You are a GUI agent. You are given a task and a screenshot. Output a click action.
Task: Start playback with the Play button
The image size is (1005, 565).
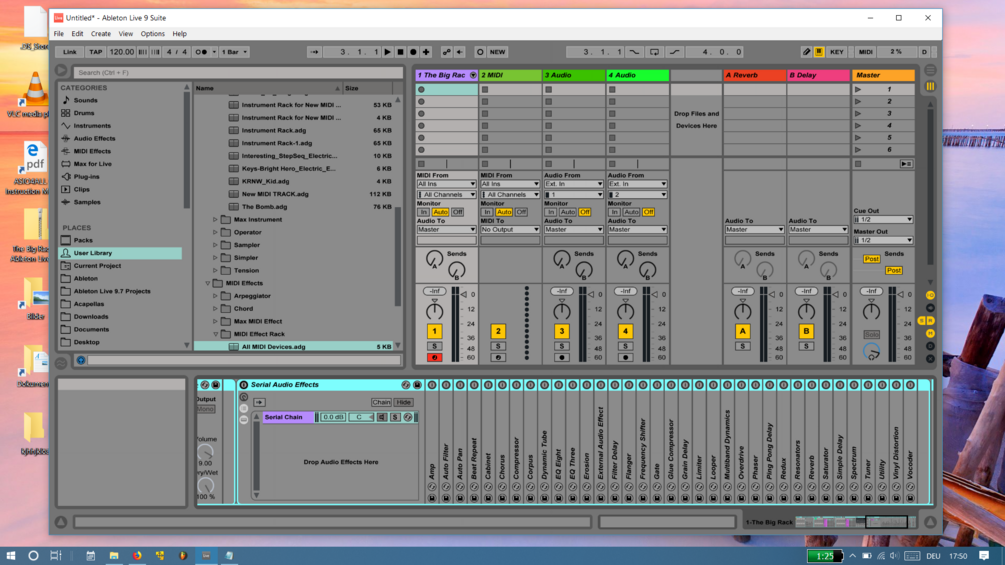[387, 52]
